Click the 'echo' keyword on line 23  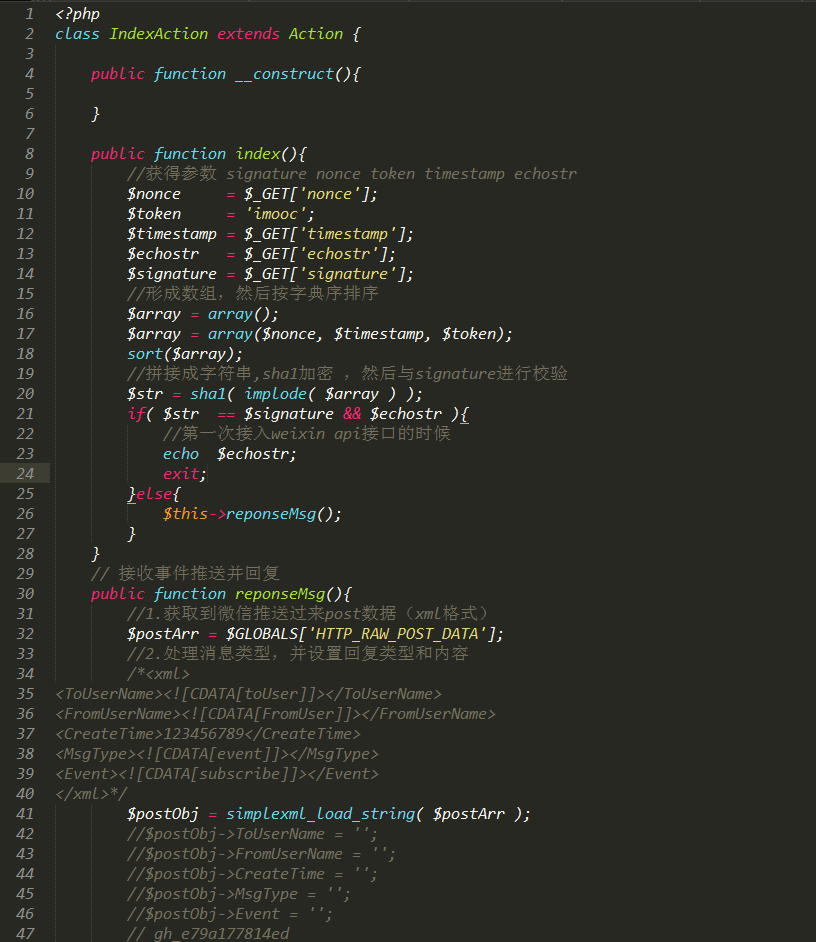pyautogui.click(x=181, y=454)
